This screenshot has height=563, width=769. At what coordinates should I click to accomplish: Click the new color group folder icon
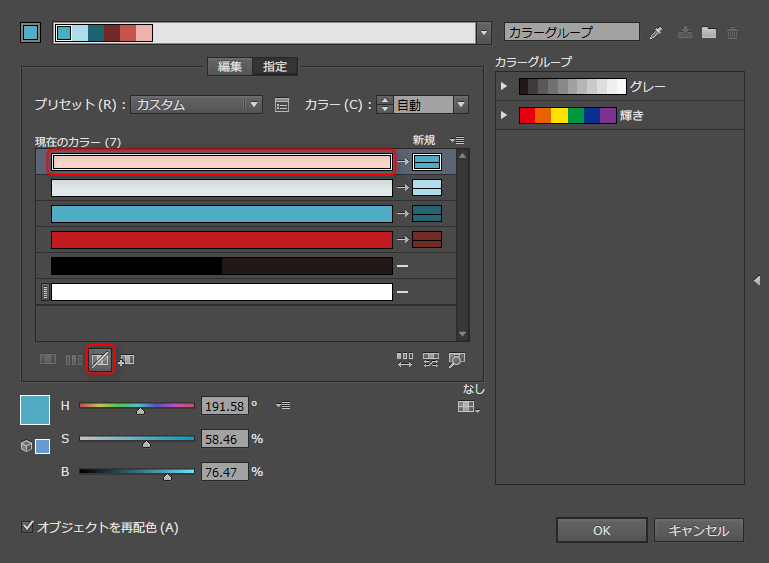click(x=709, y=33)
